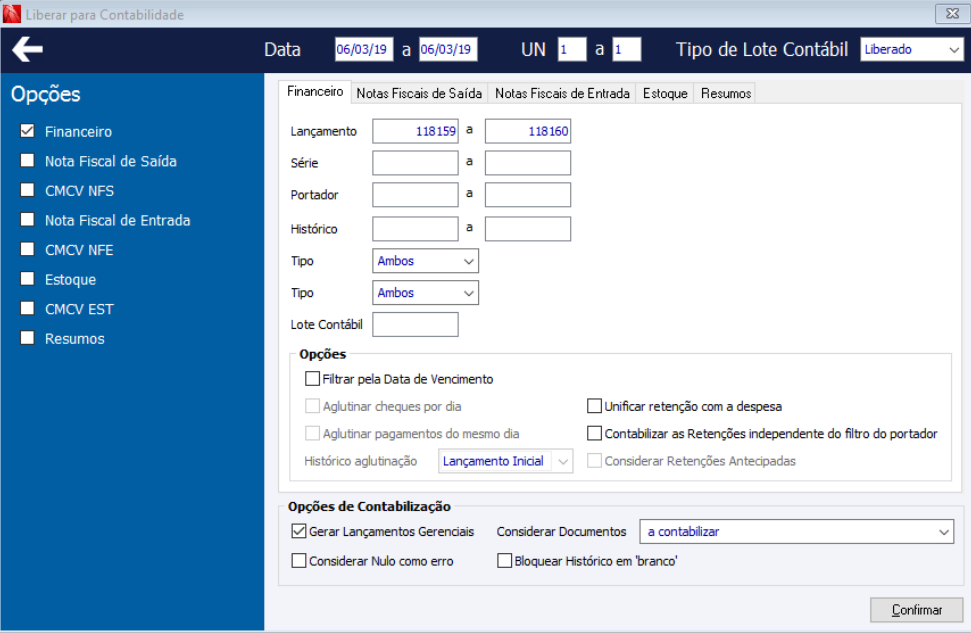The height and width of the screenshot is (633, 971).
Task: Click the disabled Aglutinar cheques por dia checkbox
Action: click(x=313, y=406)
